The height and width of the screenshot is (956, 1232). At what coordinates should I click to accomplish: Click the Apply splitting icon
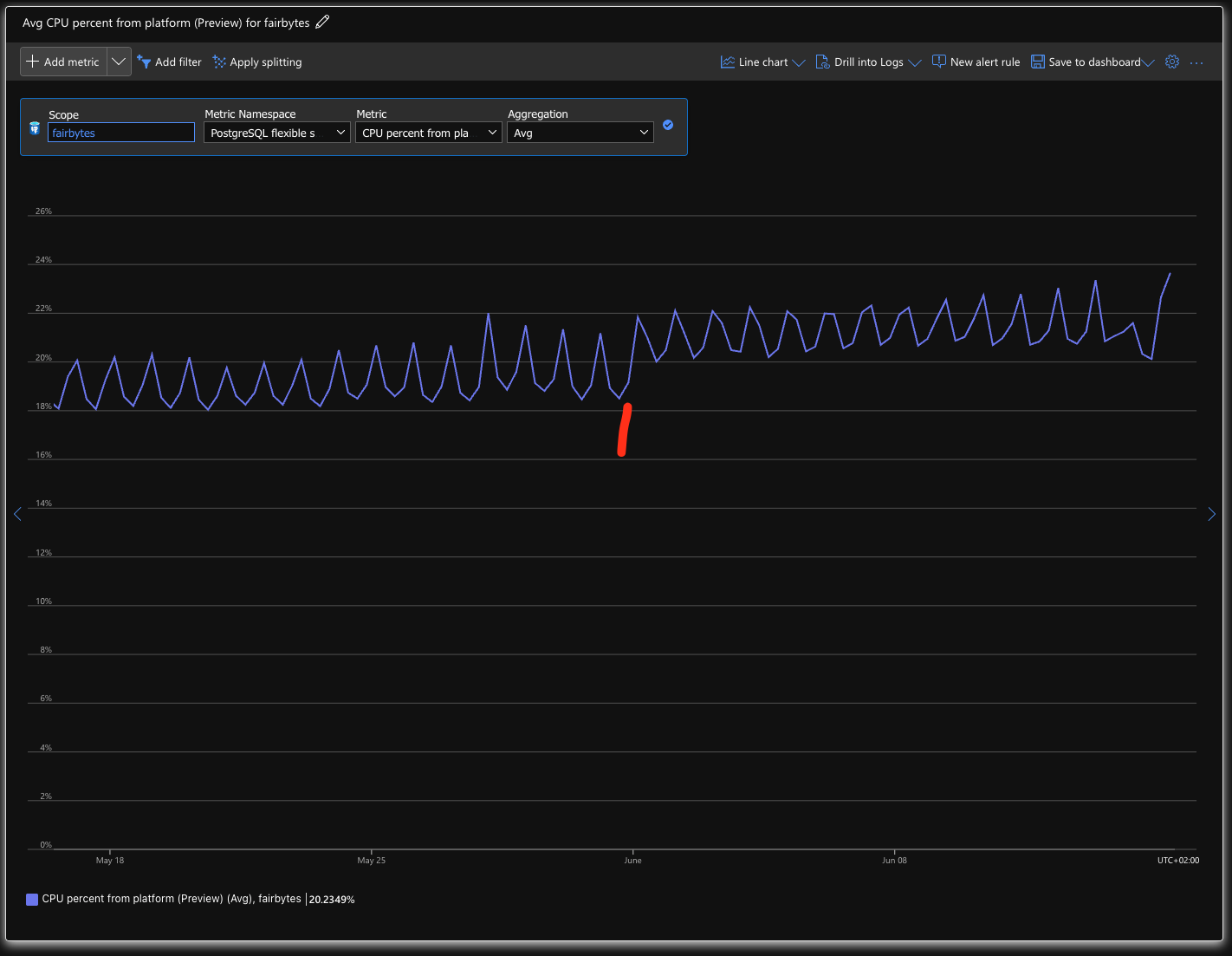coord(219,62)
